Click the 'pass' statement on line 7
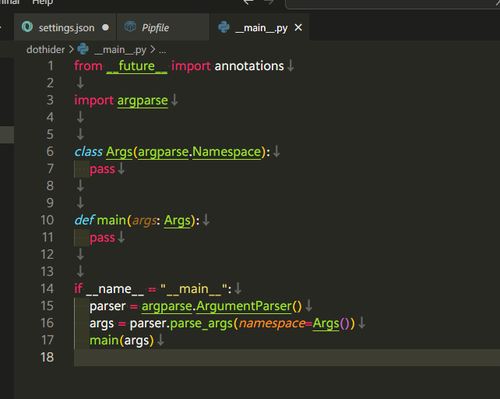Screen dimensions: 500x399 [x=102, y=169]
